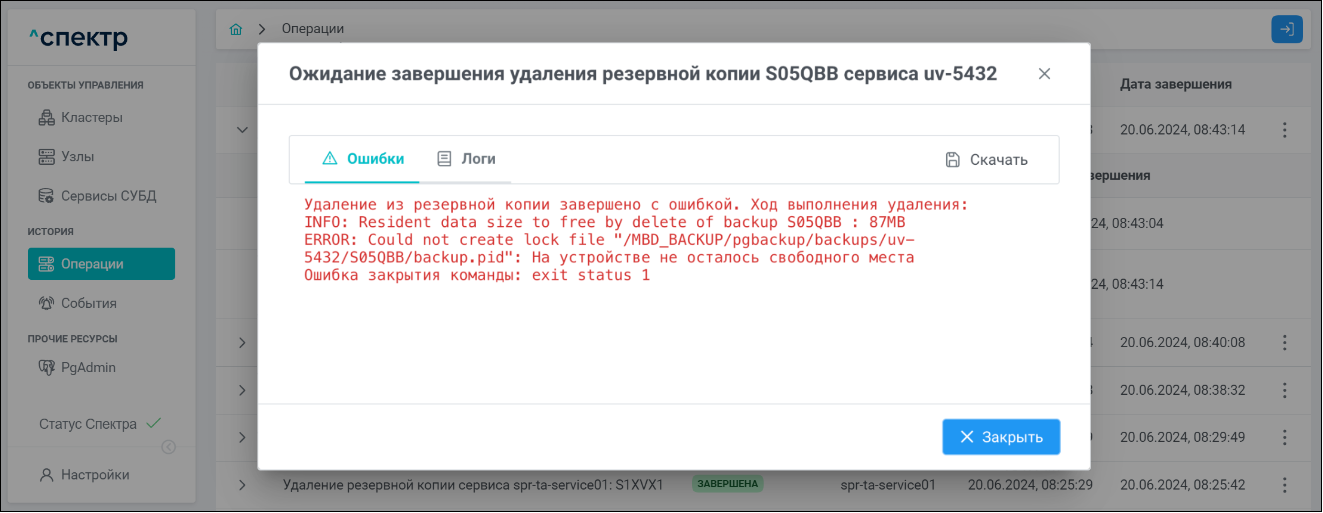
Task: Open Сервисы СУБД in the sidebar
Action: point(101,196)
